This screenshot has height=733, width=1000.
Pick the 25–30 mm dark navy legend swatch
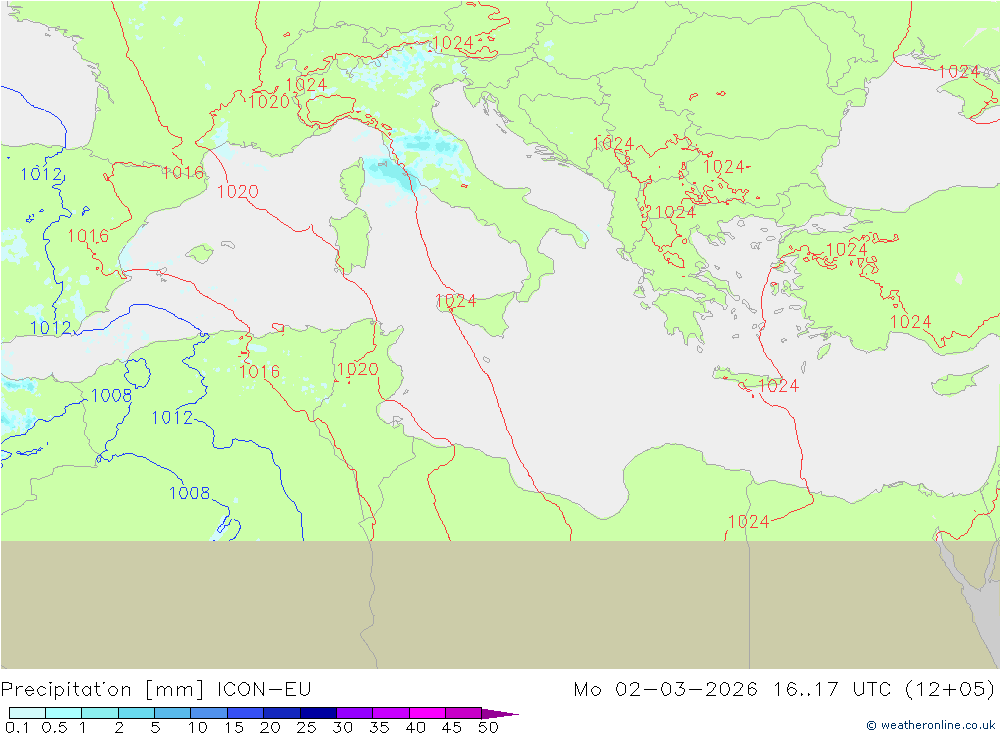click(318, 713)
